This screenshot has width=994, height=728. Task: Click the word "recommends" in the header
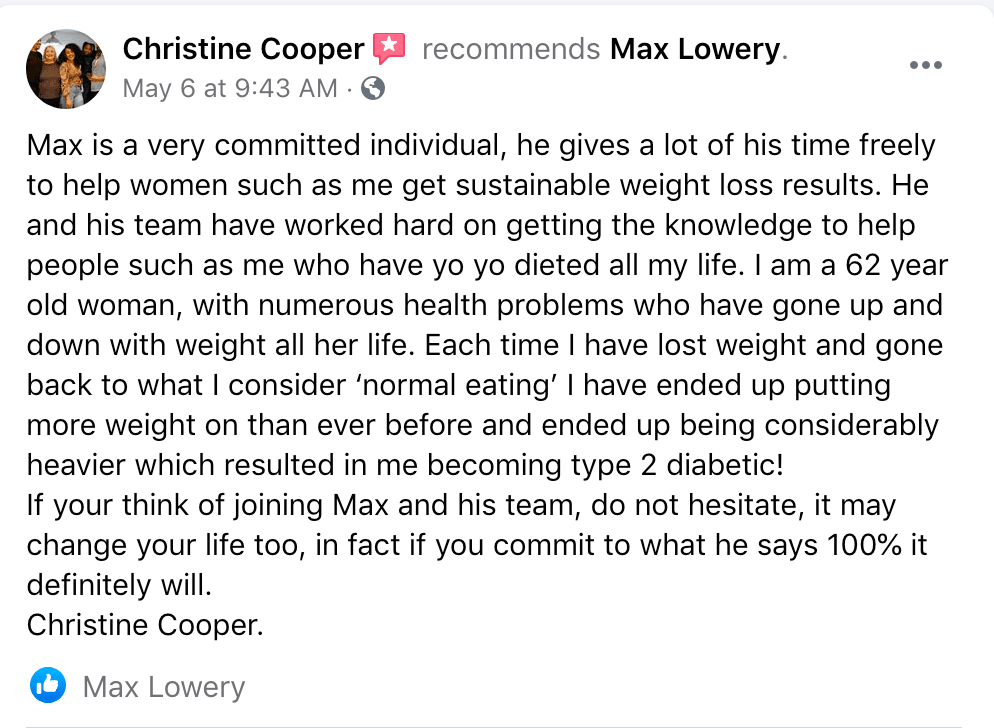tap(511, 49)
